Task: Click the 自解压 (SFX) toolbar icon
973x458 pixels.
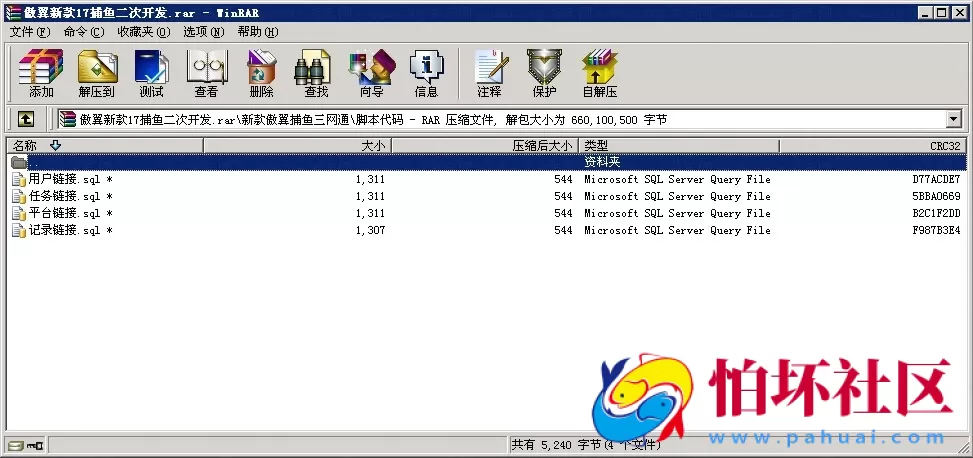Action: [x=600, y=73]
